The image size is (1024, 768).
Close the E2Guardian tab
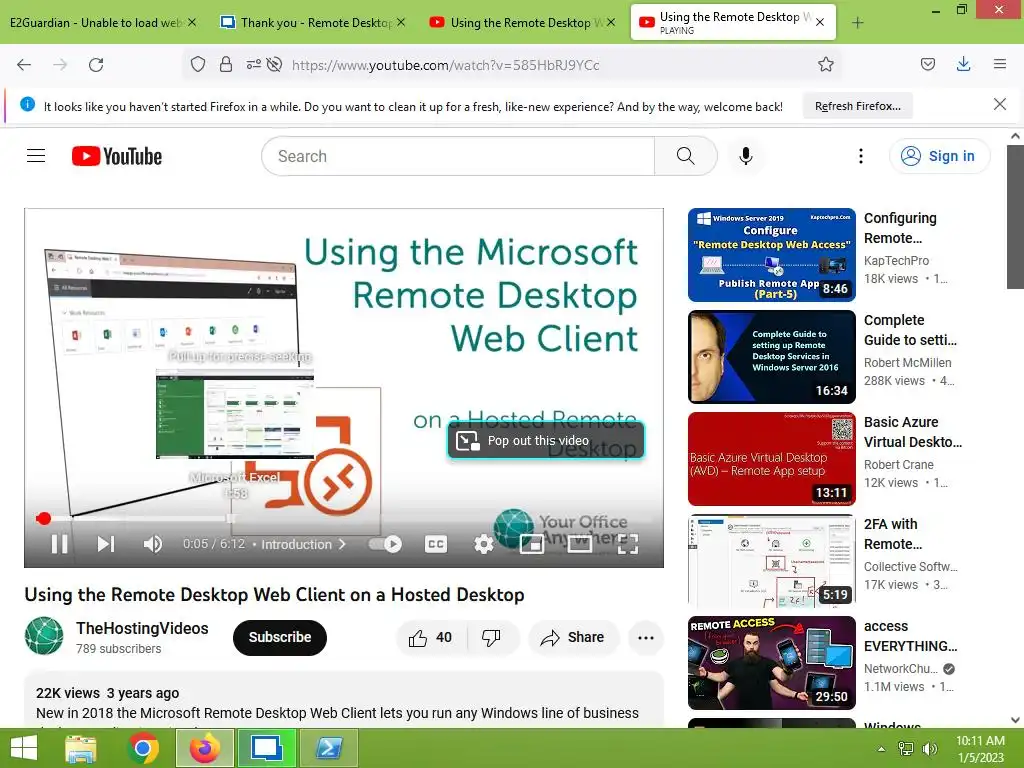pos(192,22)
